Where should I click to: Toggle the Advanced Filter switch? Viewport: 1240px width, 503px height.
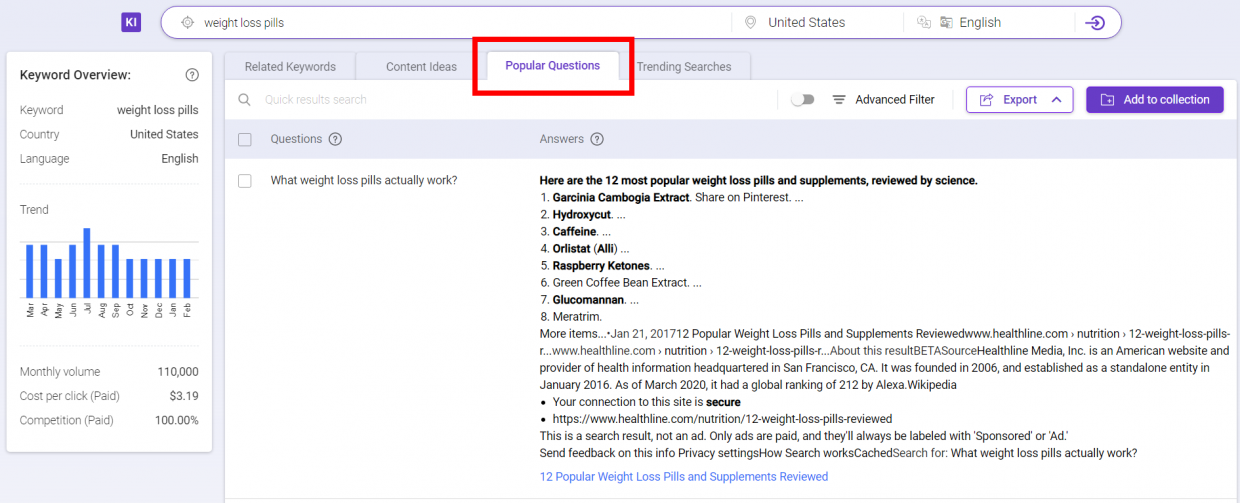(802, 100)
